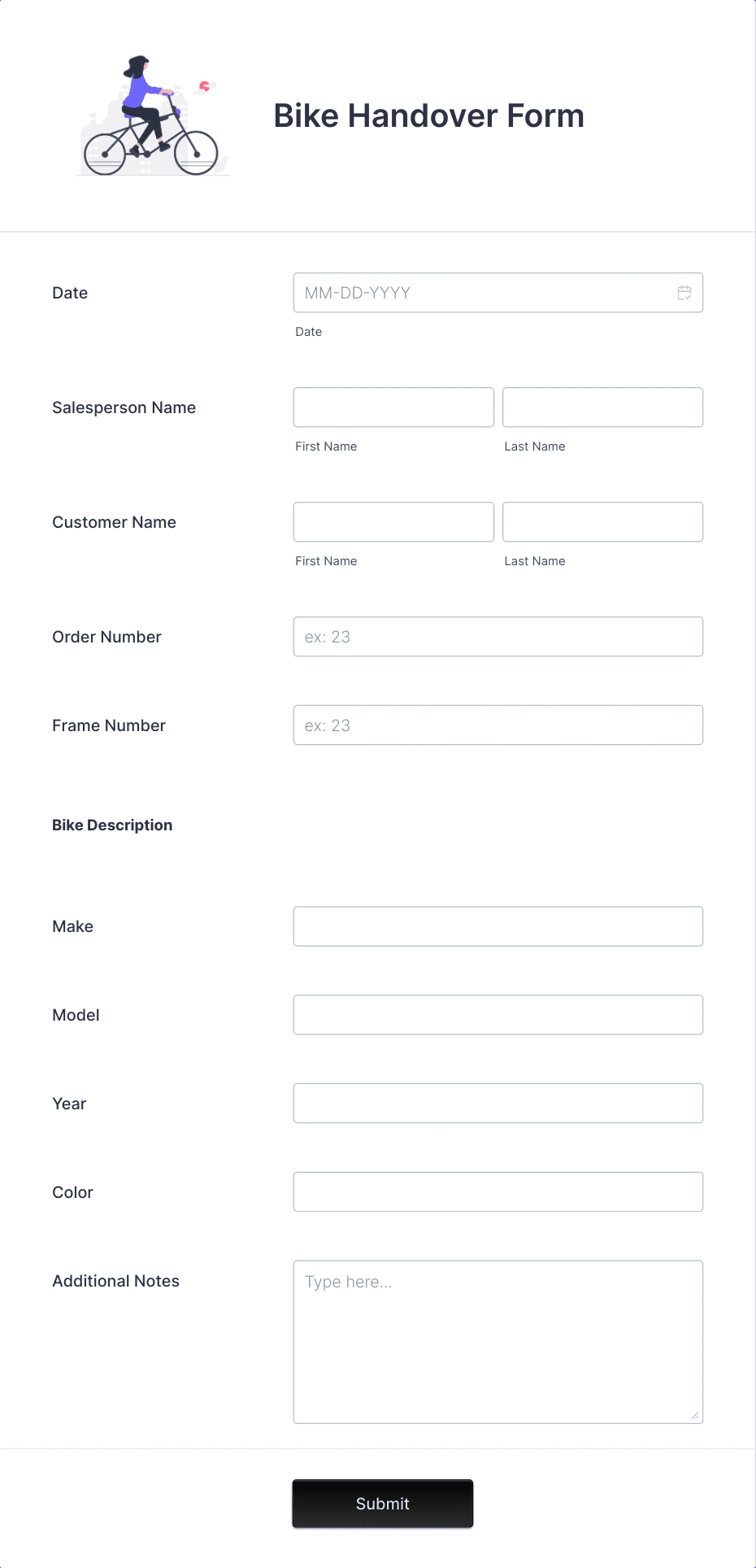
Task: Click the Model input field
Action: (x=497, y=1014)
